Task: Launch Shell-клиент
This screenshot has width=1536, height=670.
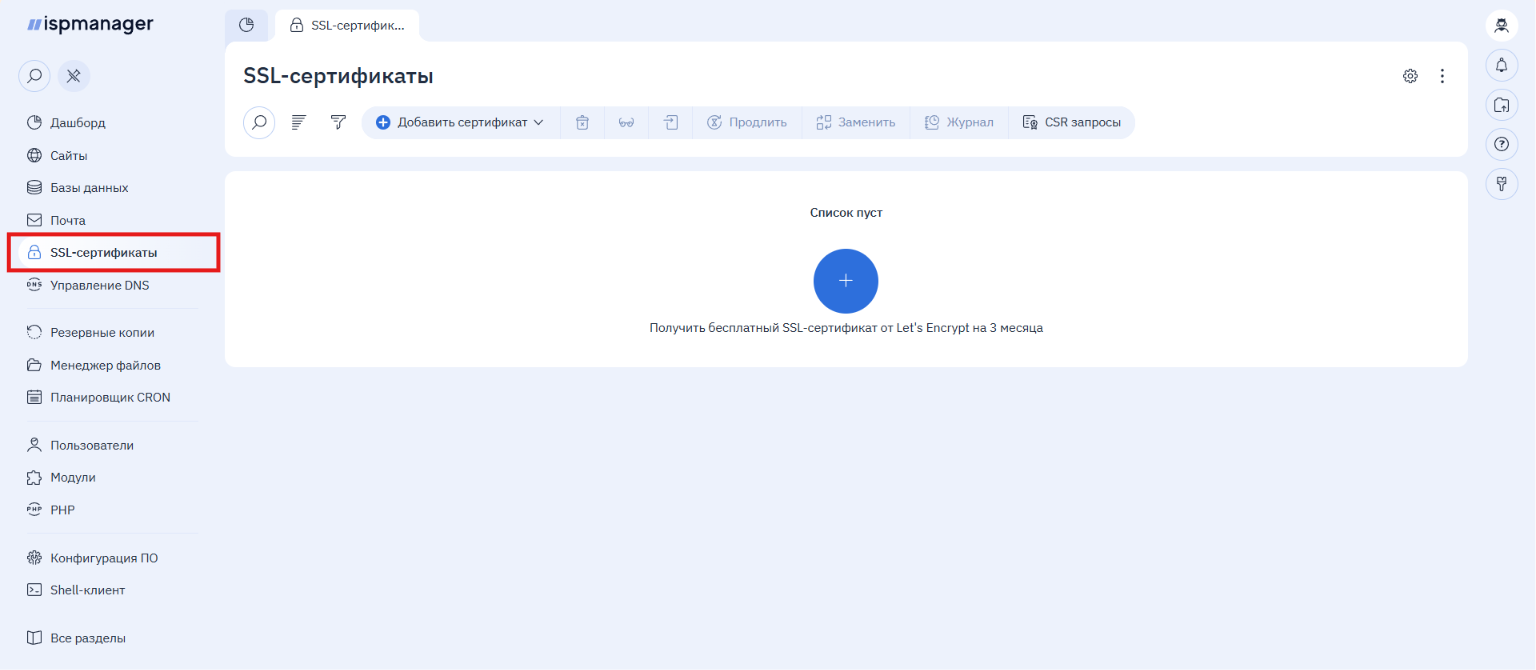Action: point(76,590)
